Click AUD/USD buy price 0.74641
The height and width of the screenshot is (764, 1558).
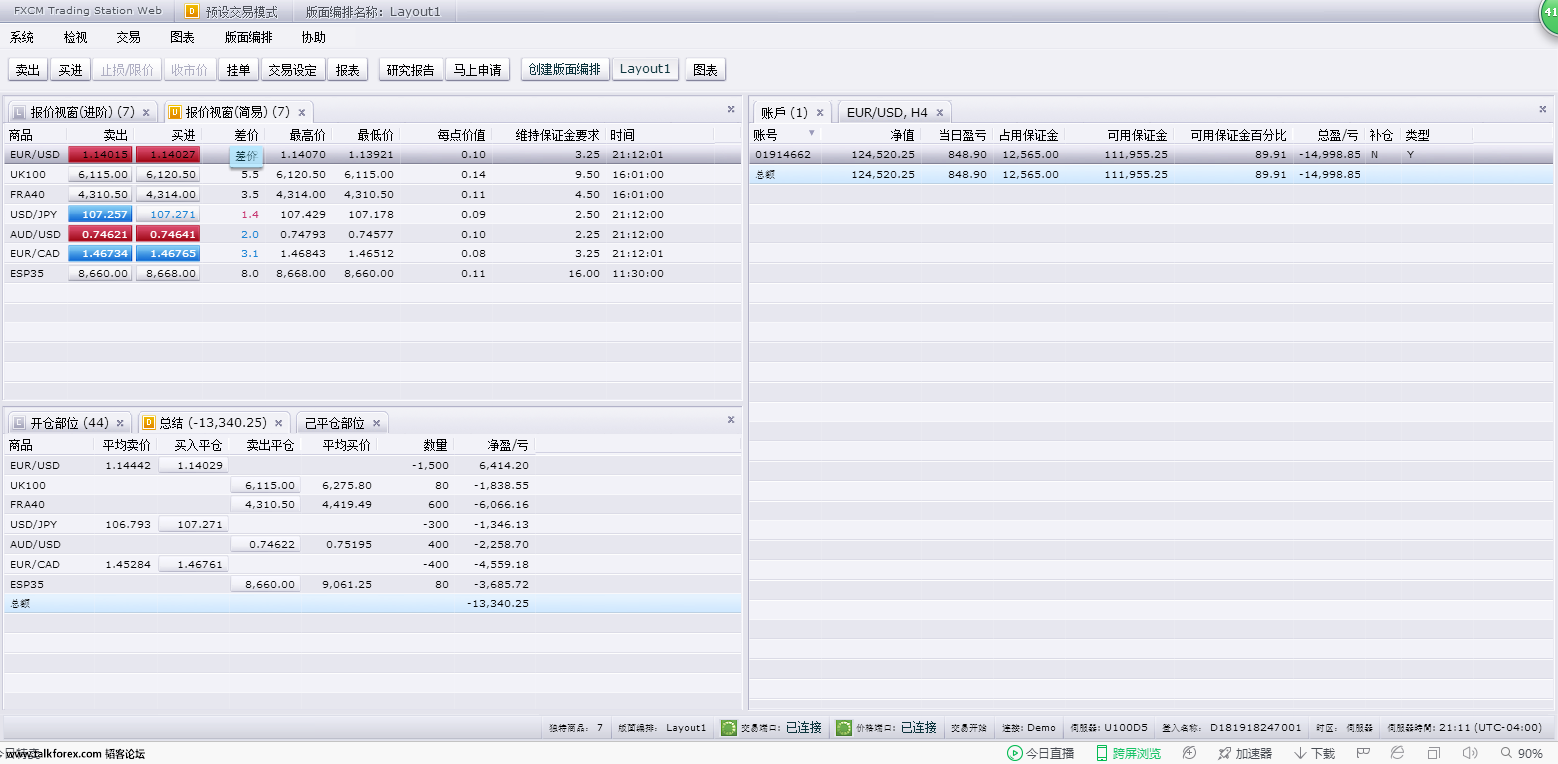[x=168, y=234]
